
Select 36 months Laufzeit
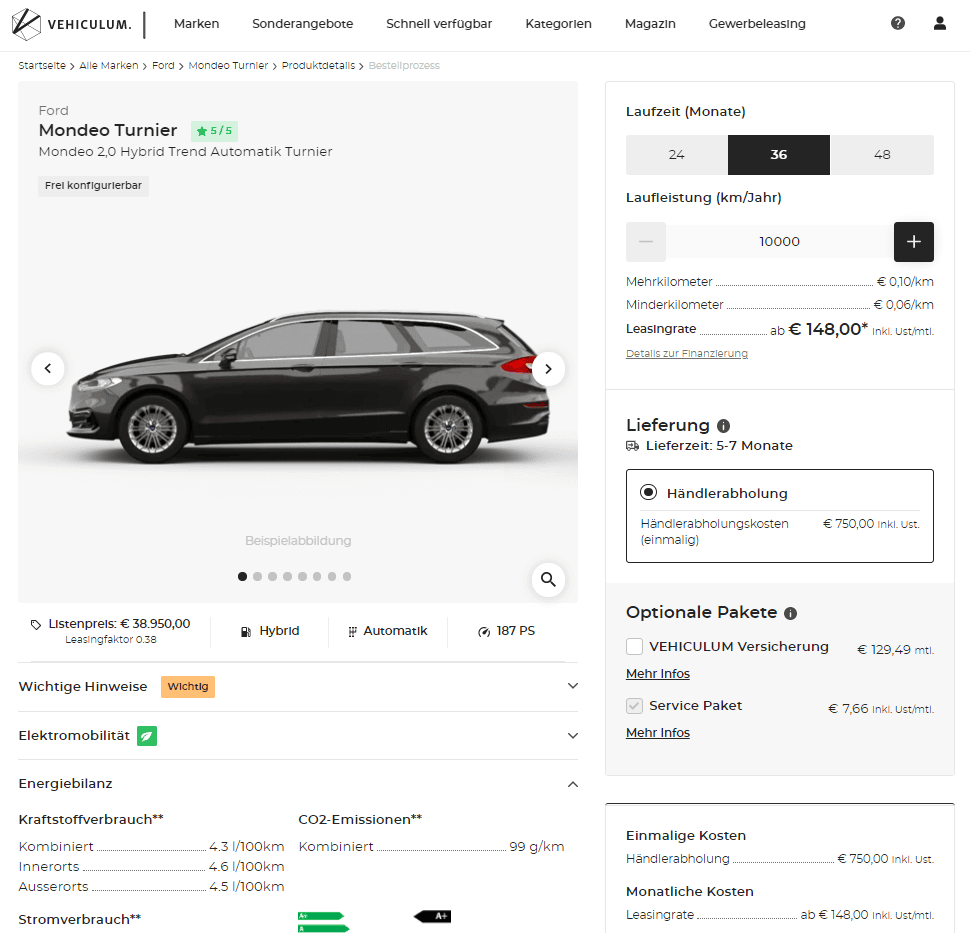click(779, 155)
